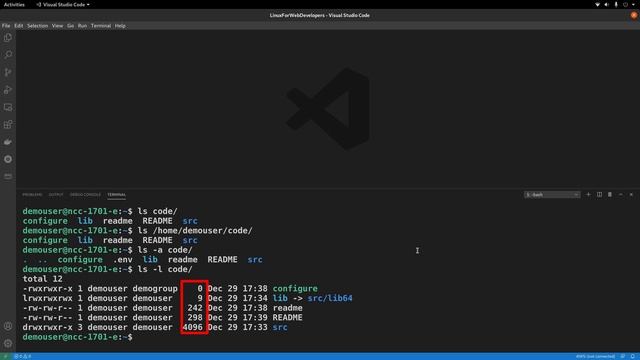
Task: Click the 'ls /home/demouser/code/' command text
Action: [x=195, y=231]
